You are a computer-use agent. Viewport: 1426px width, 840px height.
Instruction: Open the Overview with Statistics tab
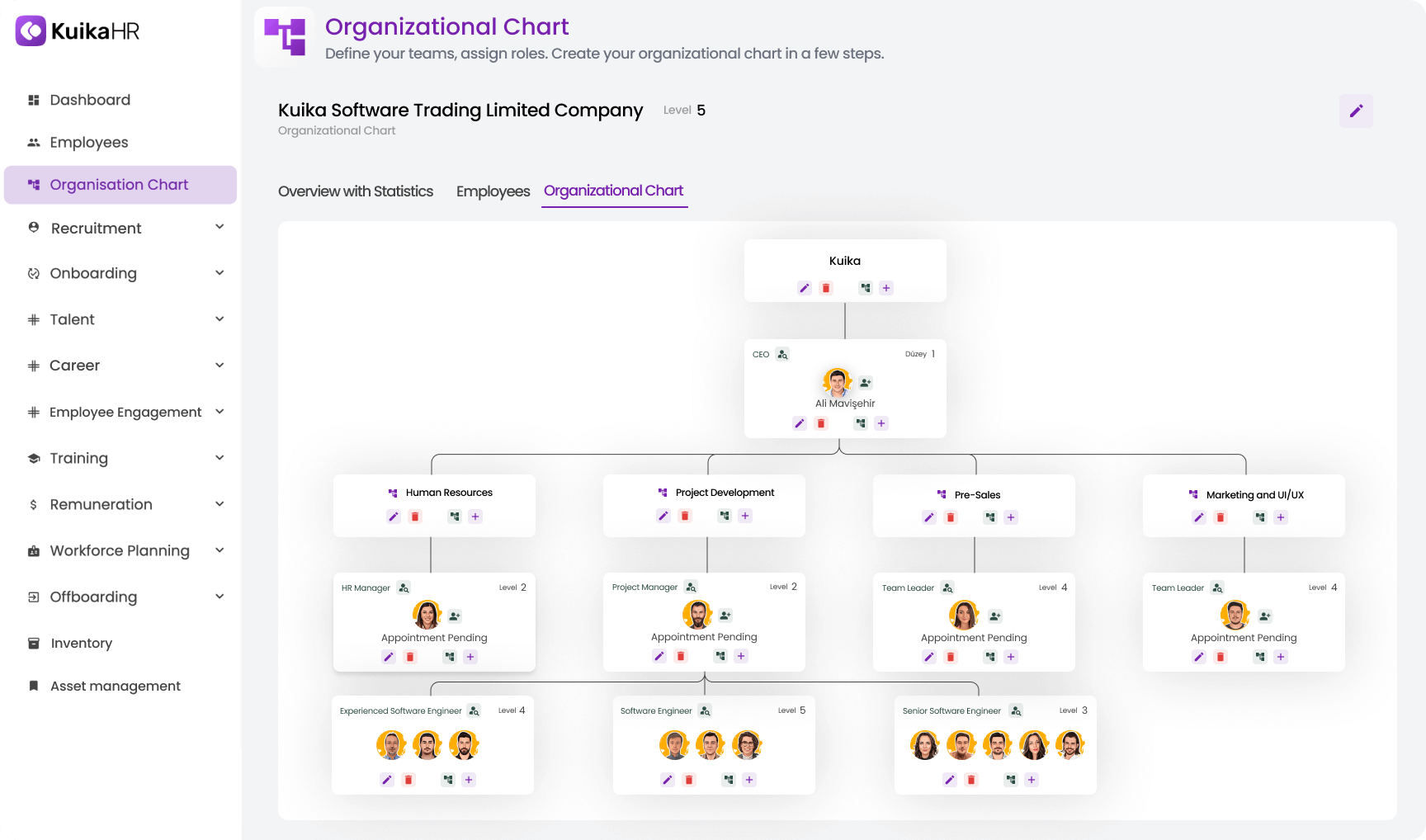(356, 191)
